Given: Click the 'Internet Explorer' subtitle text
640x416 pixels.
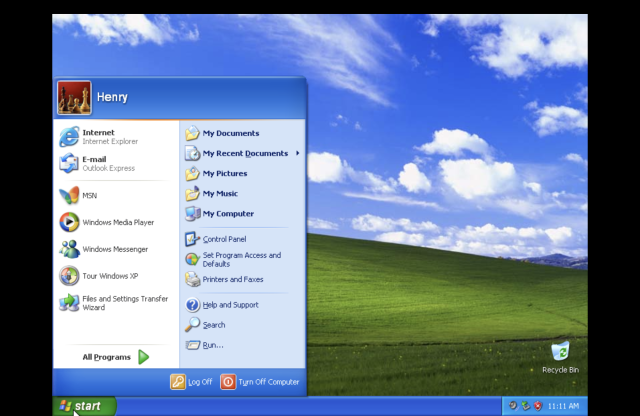Looking at the screenshot, I should pos(110,142).
